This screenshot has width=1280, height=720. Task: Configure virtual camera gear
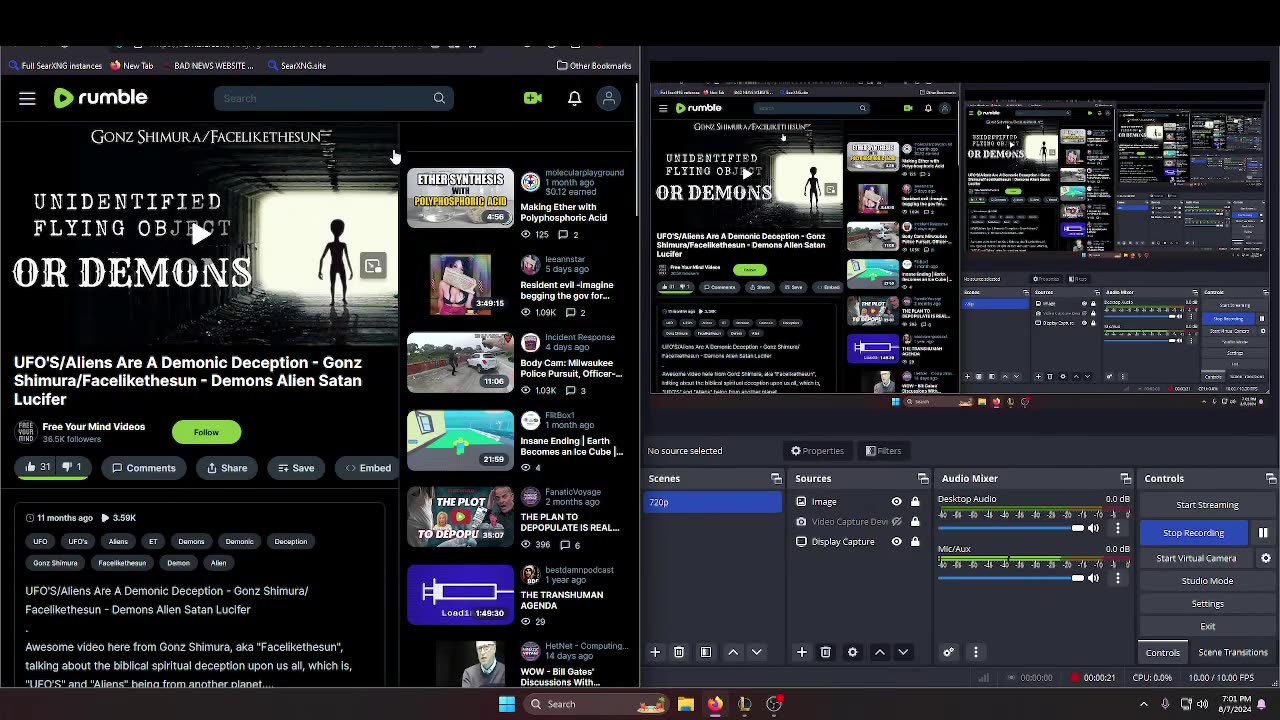[1266, 558]
